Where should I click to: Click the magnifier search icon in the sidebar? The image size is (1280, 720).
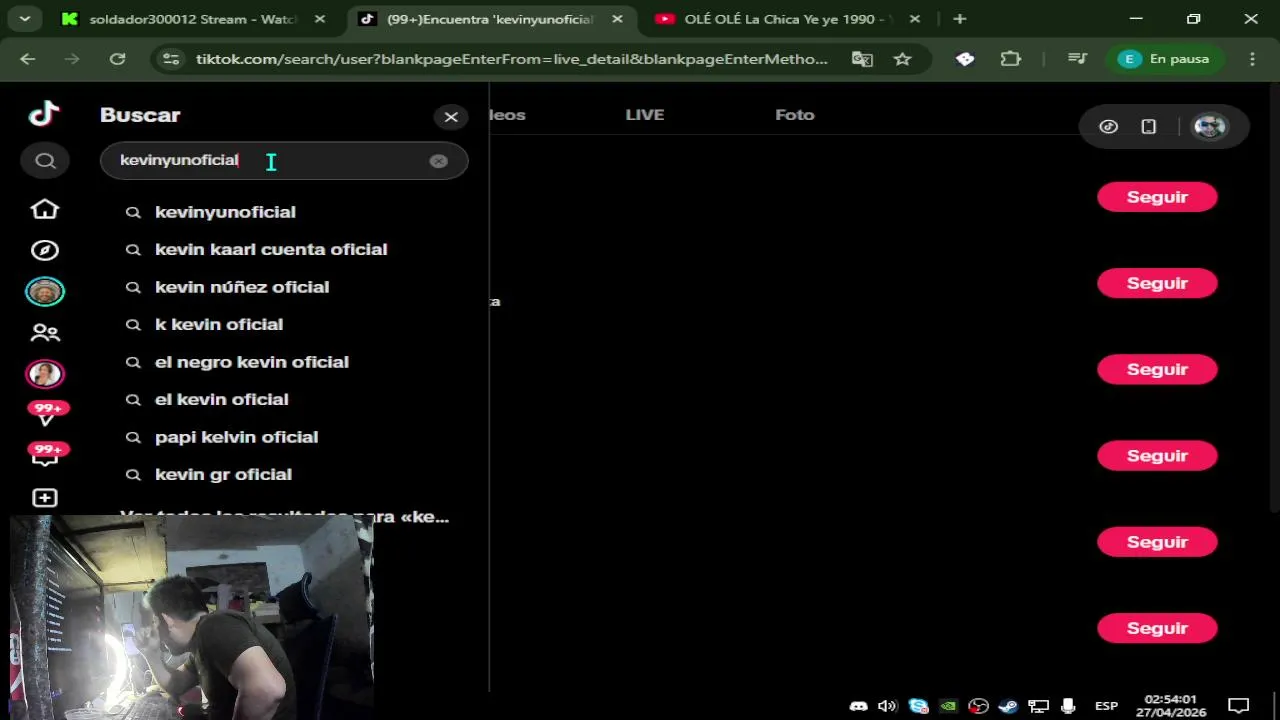(45, 161)
